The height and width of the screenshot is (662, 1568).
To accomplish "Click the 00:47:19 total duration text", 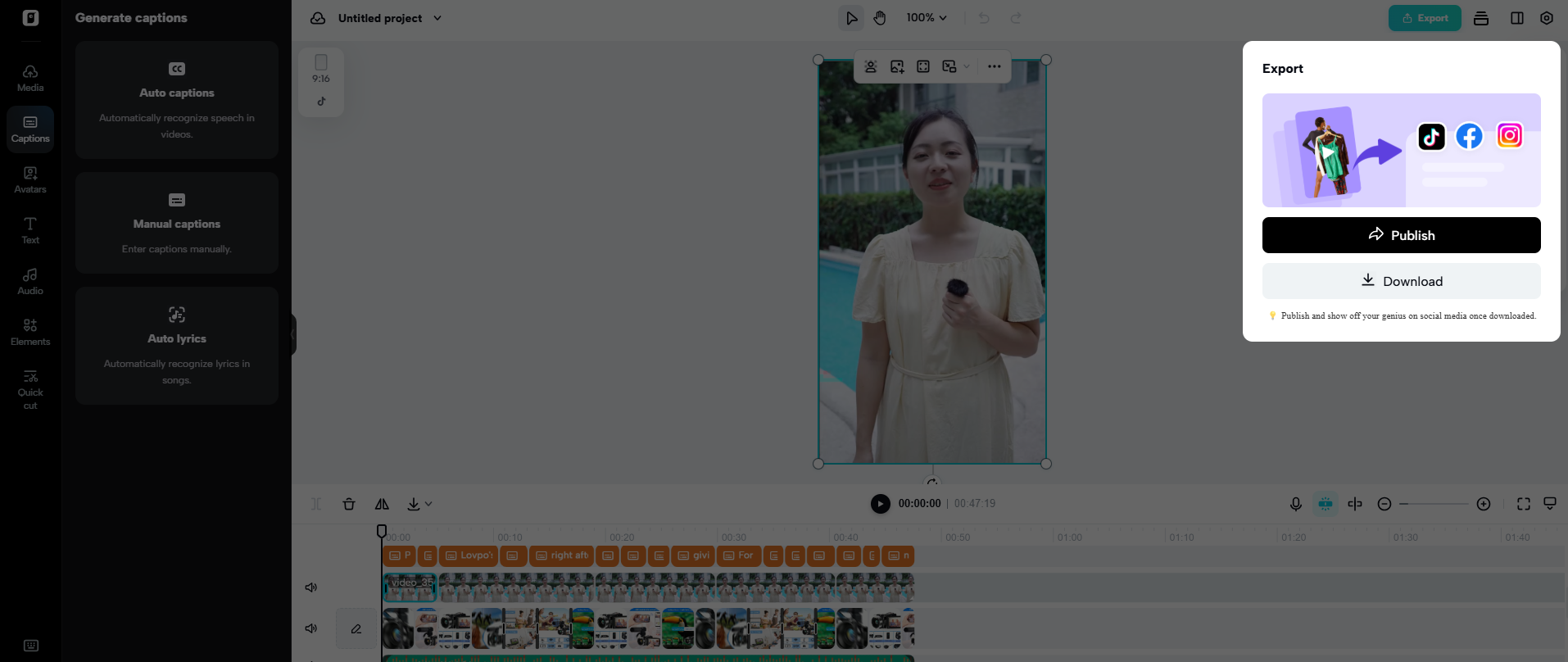I will point(975,504).
